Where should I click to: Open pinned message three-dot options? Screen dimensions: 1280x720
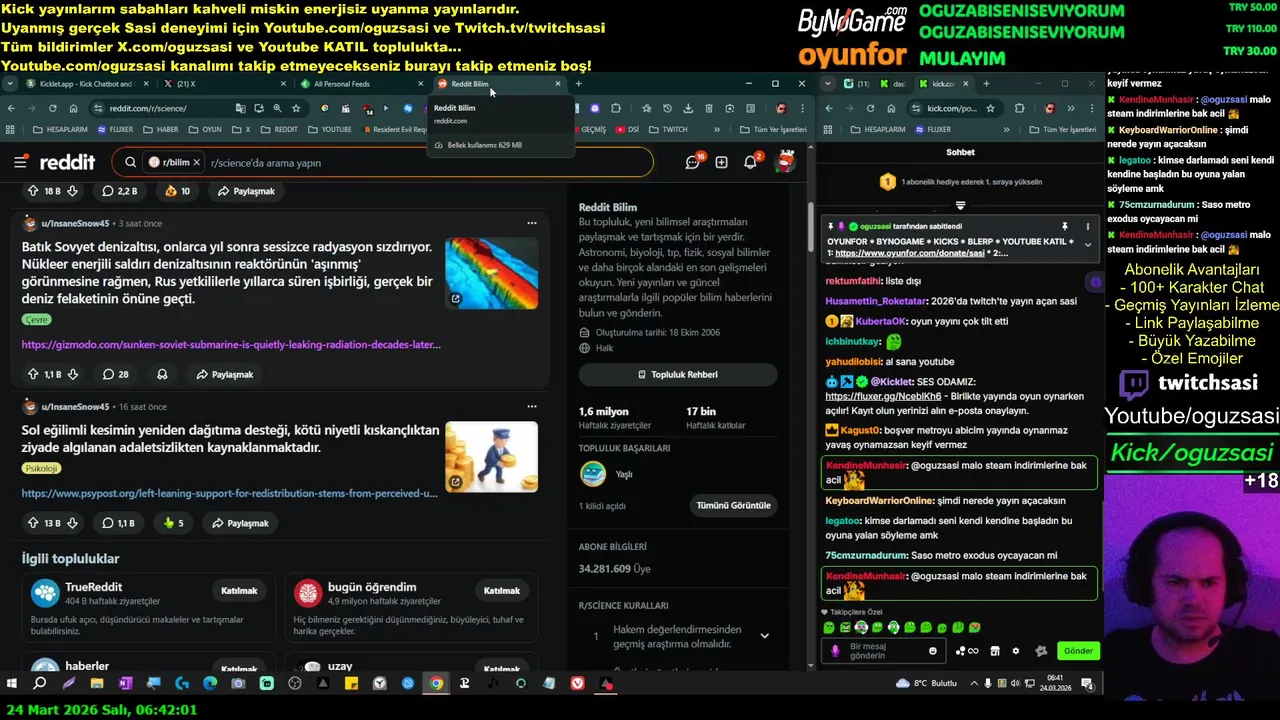click(x=1087, y=227)
